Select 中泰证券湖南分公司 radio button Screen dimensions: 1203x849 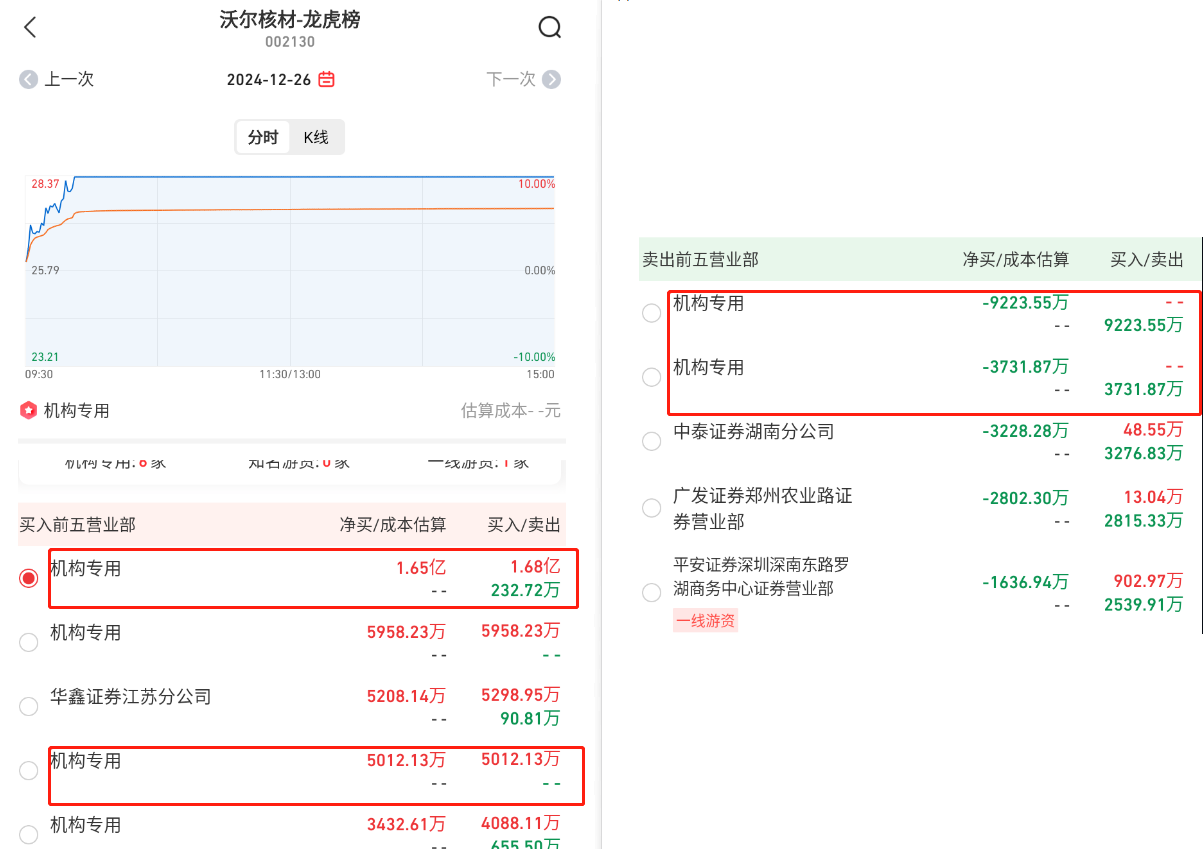point(652,441)
